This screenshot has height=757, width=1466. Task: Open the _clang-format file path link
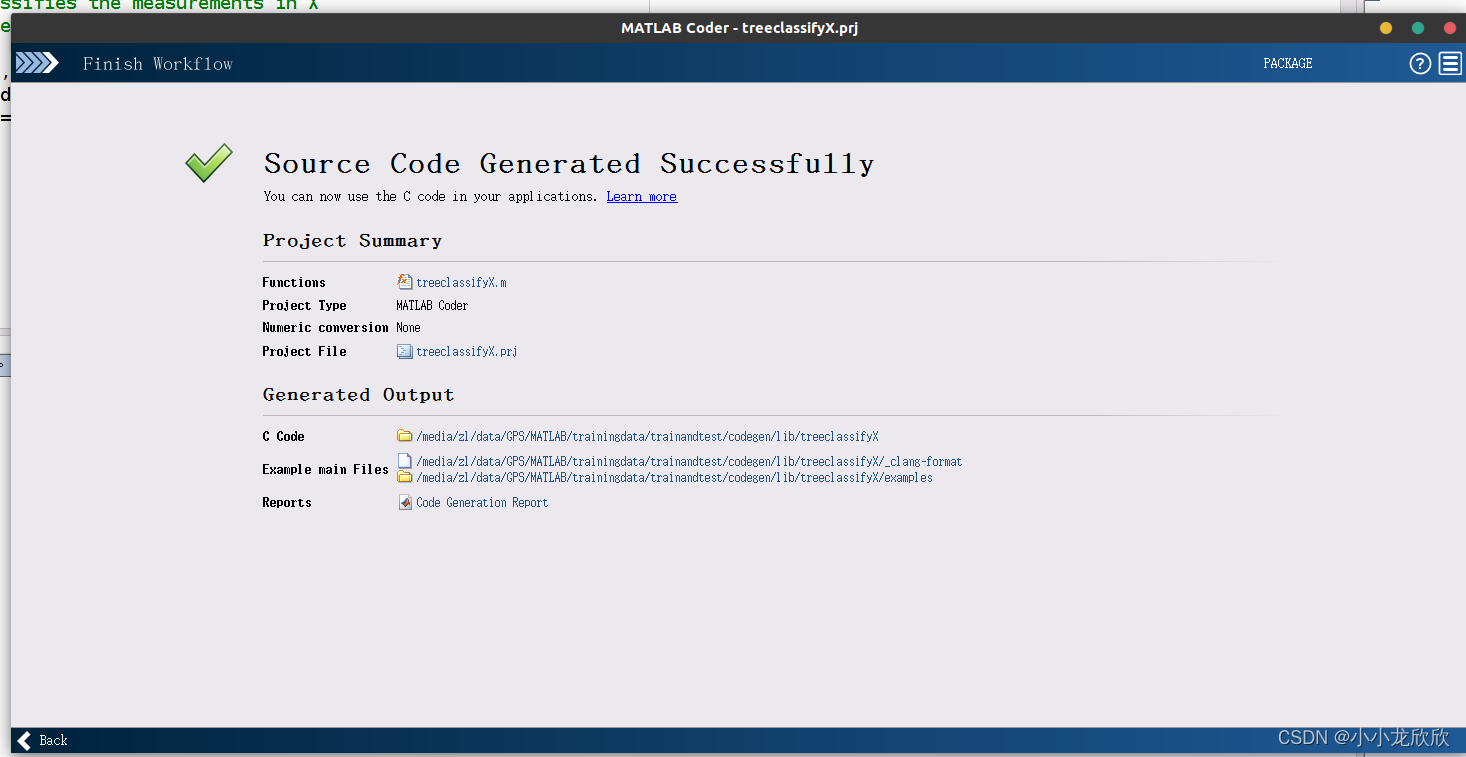tap(689, 462)
